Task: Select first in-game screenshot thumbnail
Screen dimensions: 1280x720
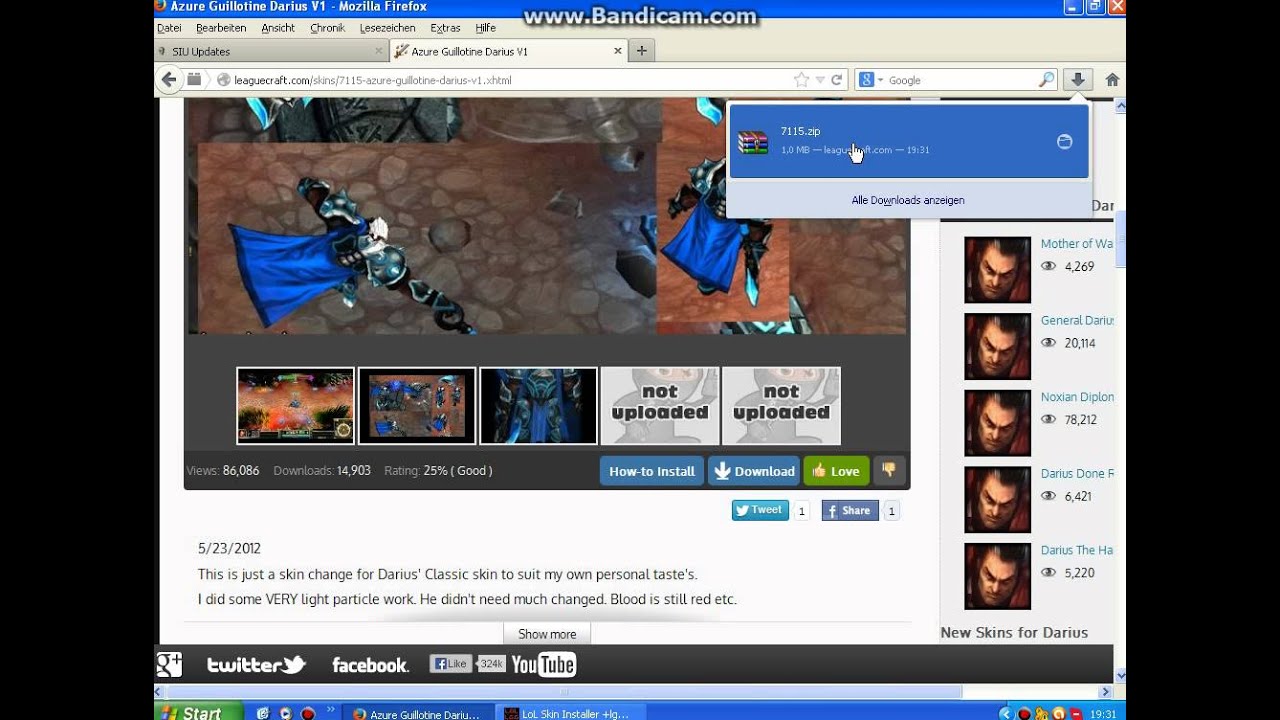Action: click(x=295, y=406)
